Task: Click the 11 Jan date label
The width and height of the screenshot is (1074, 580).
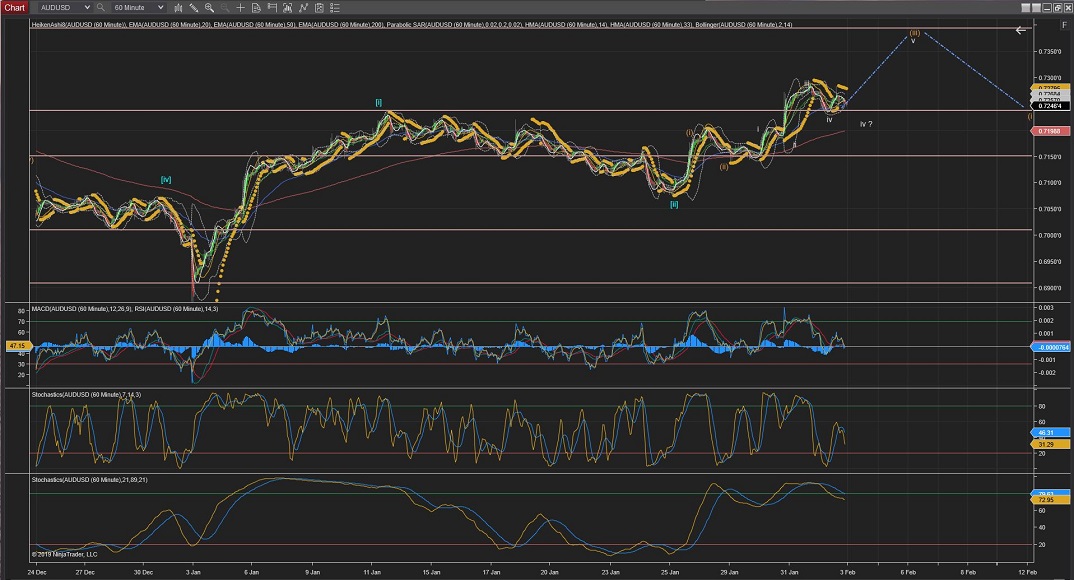Action: point(372,572)
